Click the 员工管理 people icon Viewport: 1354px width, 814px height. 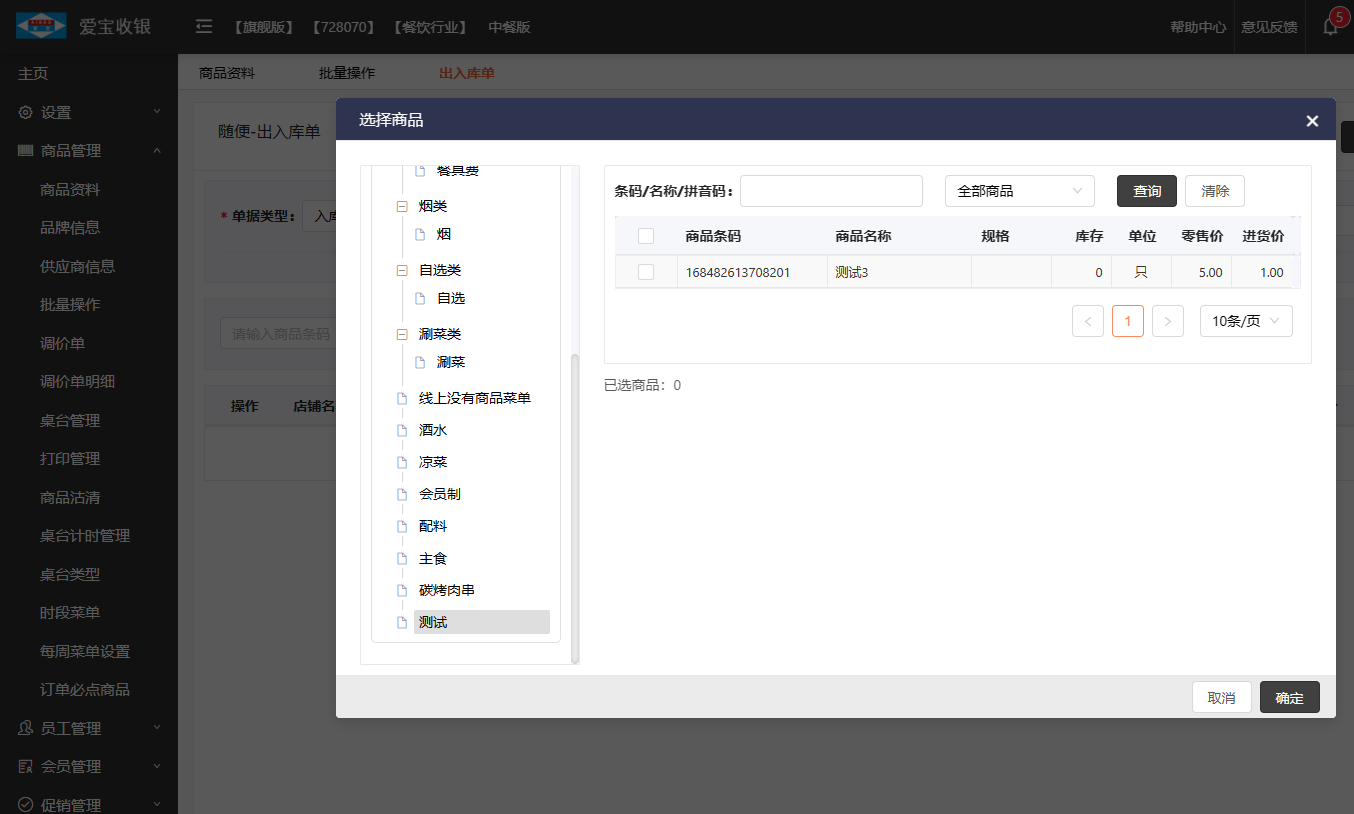[26, 728]
